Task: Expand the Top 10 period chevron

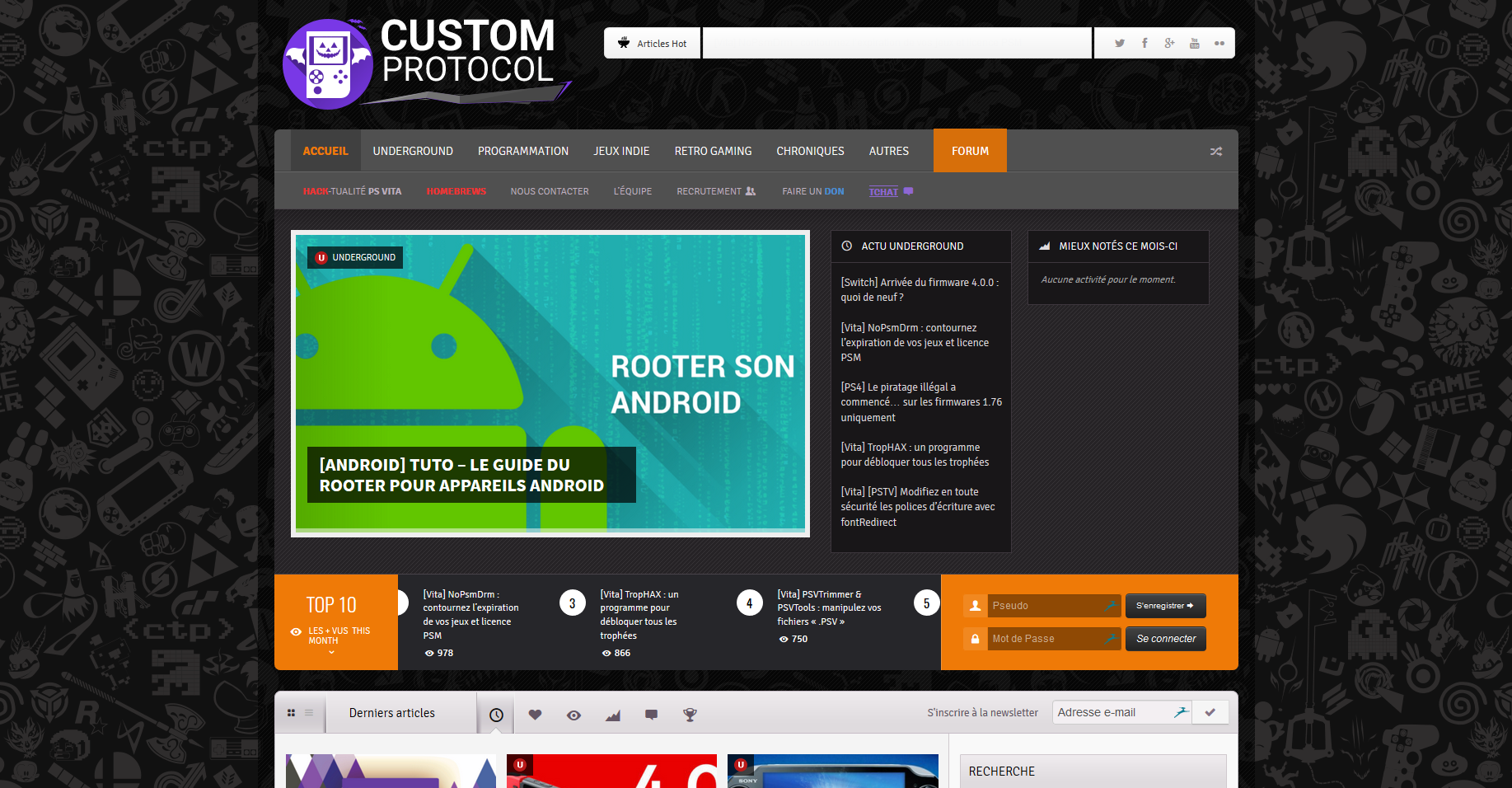Action: (x=331, y=652)
